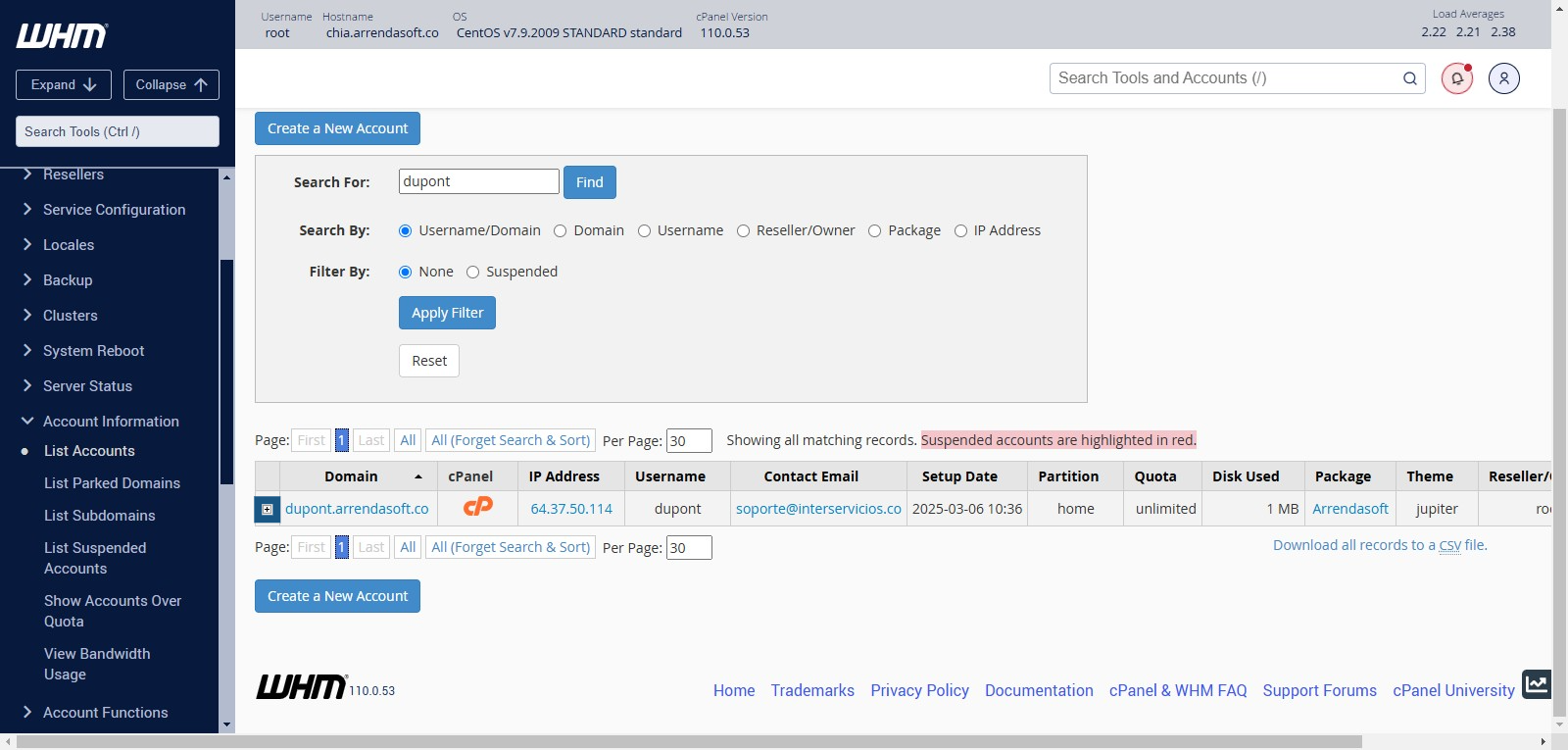The height and width of the screenshot is (750, 1568).
Task: Select Reseller/Owner search option
Action: (x=743, y=231)
